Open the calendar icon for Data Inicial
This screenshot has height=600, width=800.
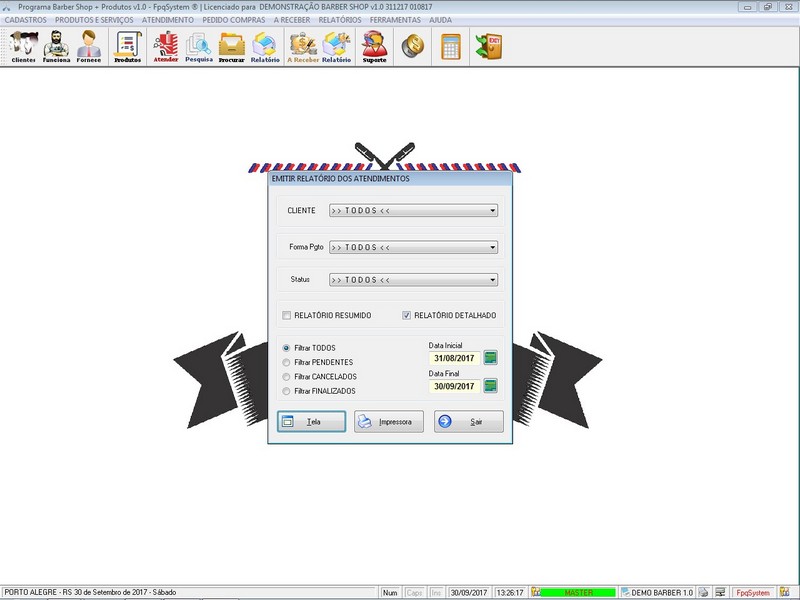tap(490, 358)
